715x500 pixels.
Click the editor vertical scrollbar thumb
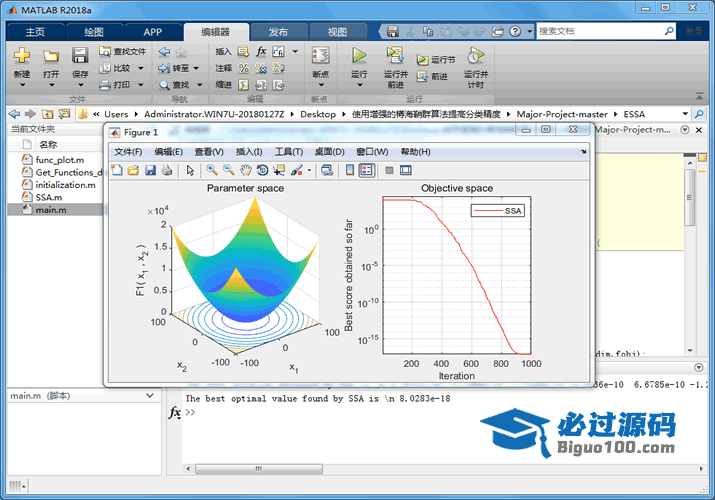[689, 197]
